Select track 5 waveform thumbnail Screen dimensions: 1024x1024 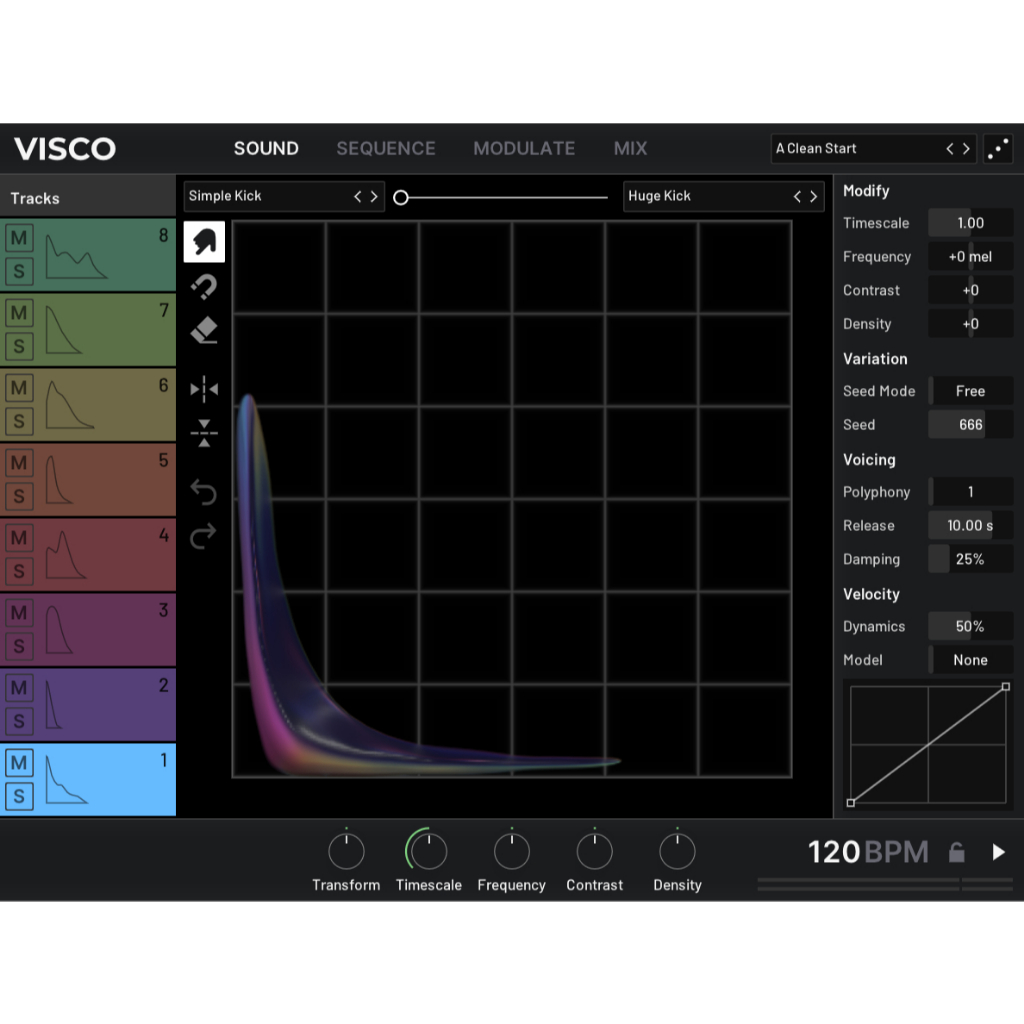[x=58, y=480]
